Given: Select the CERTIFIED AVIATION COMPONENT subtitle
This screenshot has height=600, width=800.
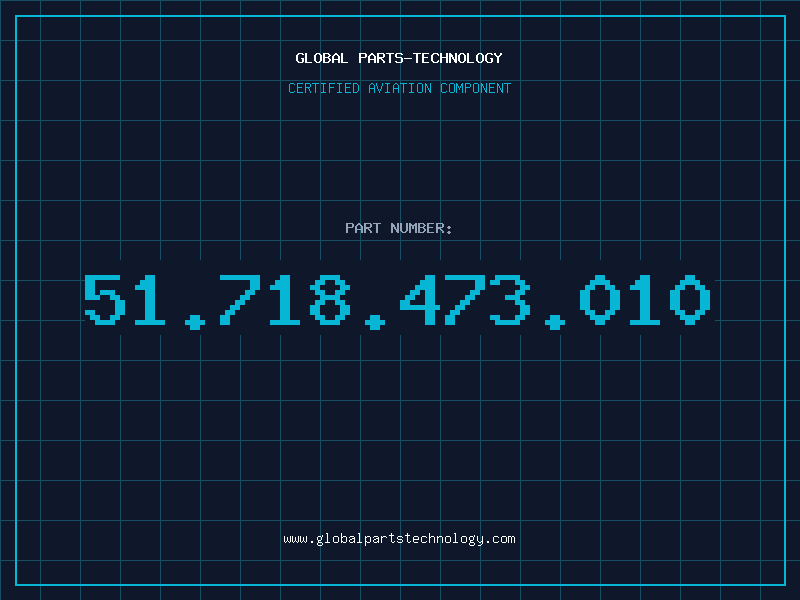Looking at the screenshot, I should (399, 88).
